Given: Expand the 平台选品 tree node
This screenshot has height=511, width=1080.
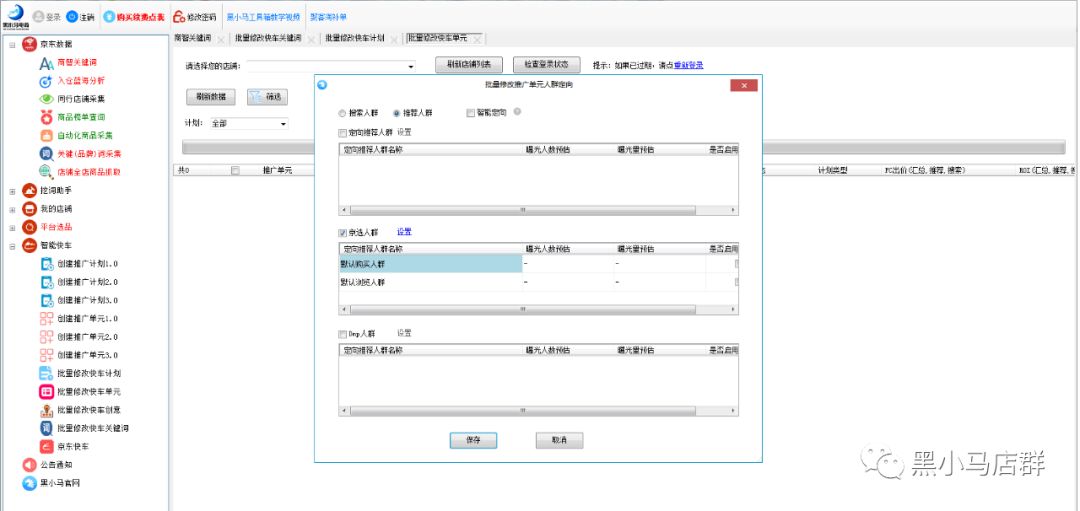Looking at the screenshot, I should (x=12, y=227).
